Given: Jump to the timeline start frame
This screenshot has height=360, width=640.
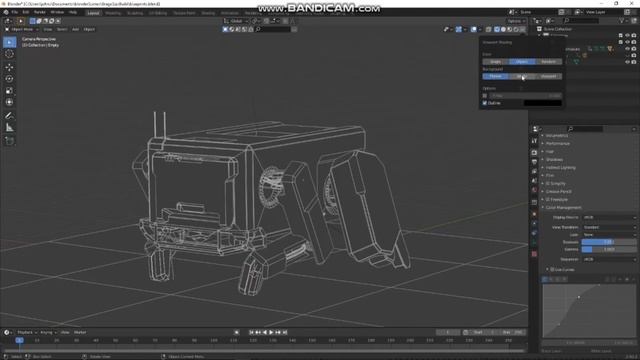Looking at the screenshot, I should (x=251, y=332).
